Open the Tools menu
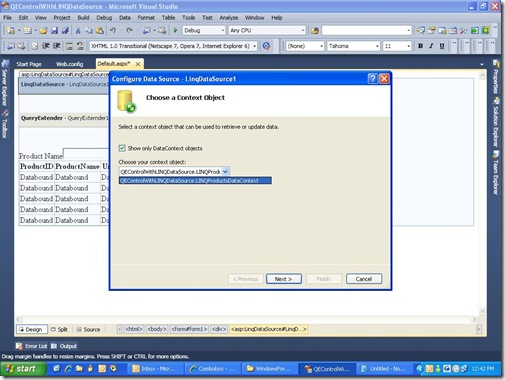The width and height of the screenshot is (505, 380). point(188,17)
